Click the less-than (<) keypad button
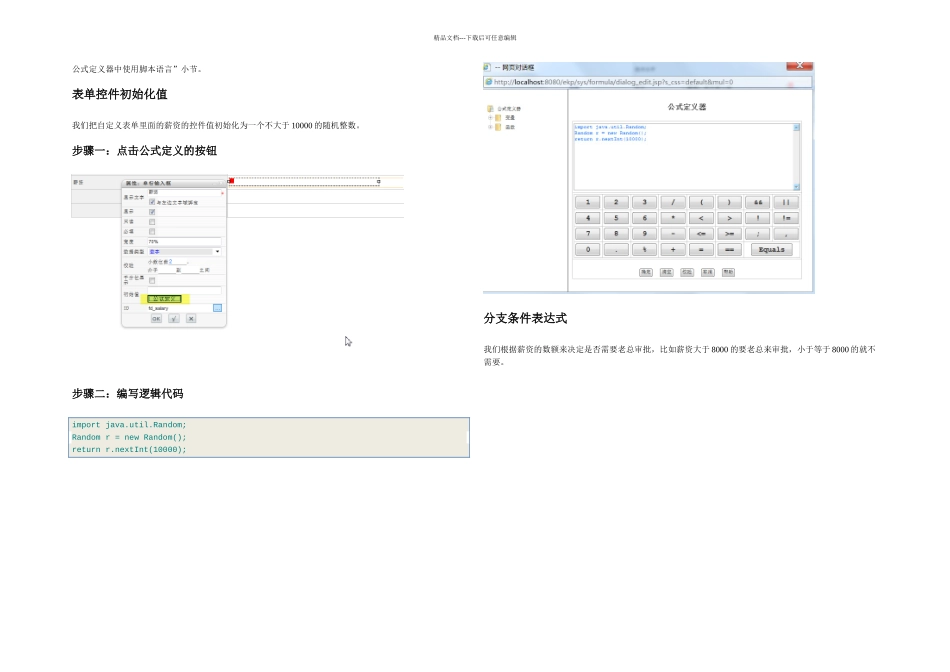Image resolution: width=950 pixels, height=672 pixels. (702, 218)
